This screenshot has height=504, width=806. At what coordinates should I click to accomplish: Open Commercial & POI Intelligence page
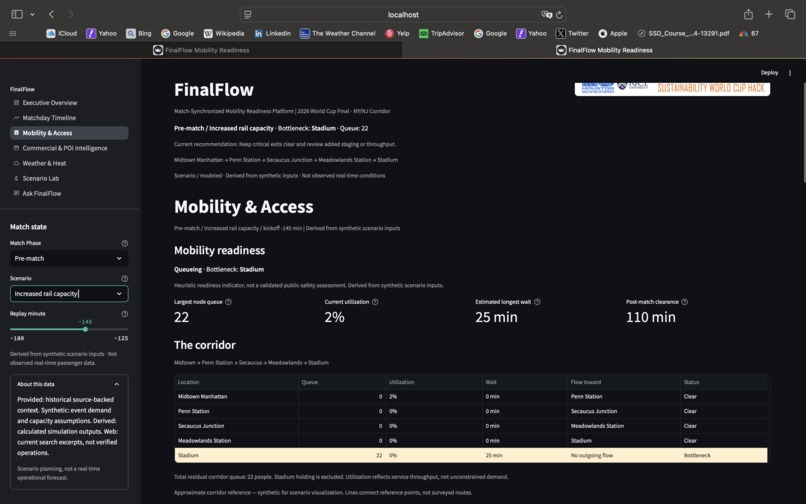click(x=69, y=148)
